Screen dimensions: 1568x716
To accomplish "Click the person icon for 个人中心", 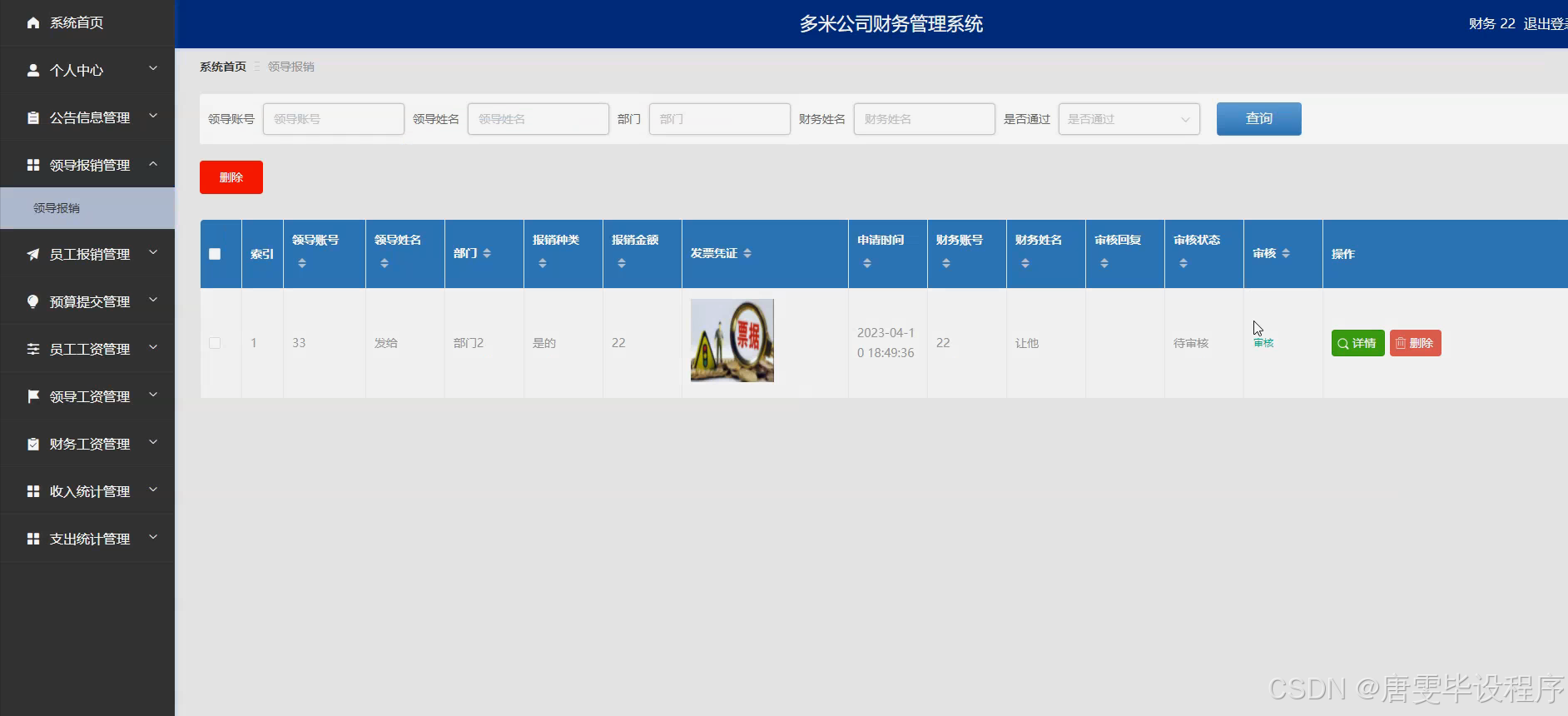I will (32, 70).
